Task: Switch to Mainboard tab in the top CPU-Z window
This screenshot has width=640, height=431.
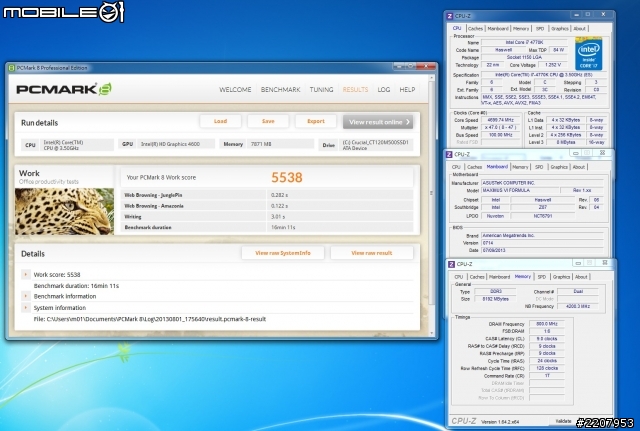Action: 498,29
